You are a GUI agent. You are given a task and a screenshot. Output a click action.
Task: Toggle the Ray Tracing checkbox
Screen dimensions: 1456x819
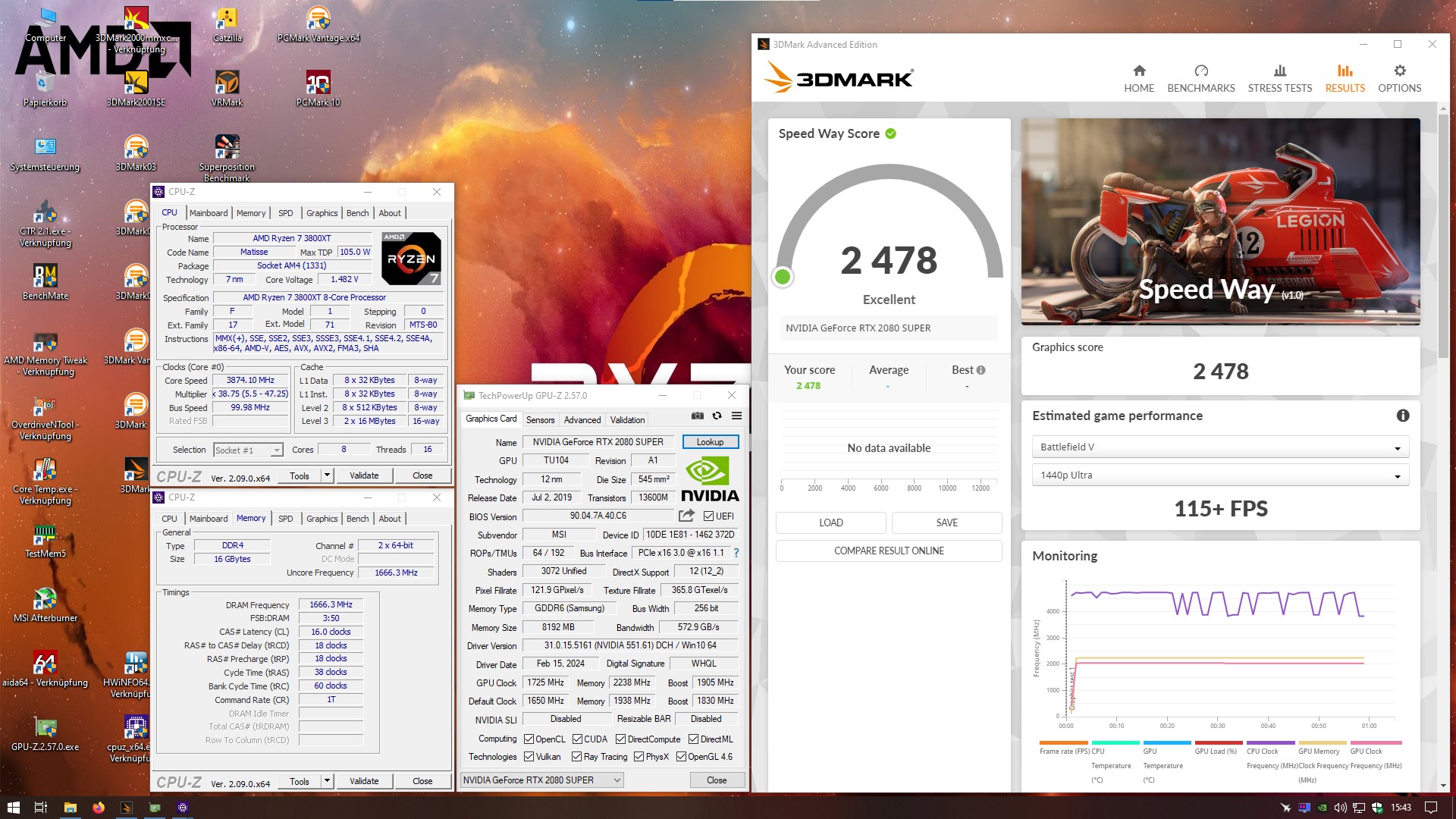(x=578, y=757)
